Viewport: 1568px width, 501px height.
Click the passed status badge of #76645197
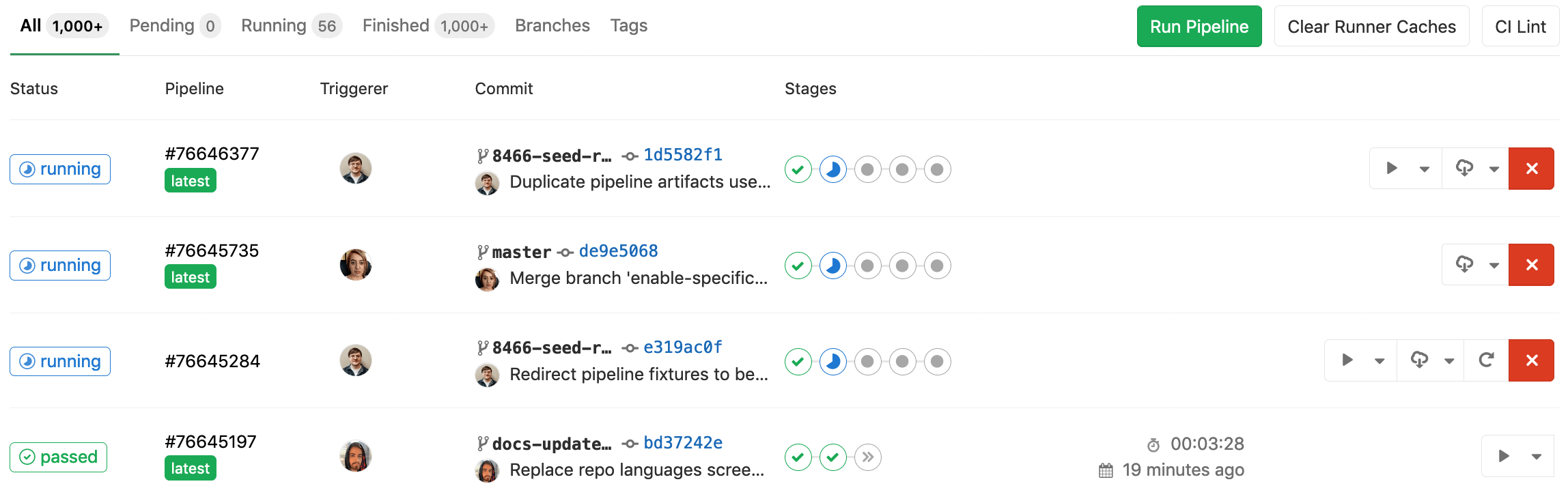pos(58,457)
